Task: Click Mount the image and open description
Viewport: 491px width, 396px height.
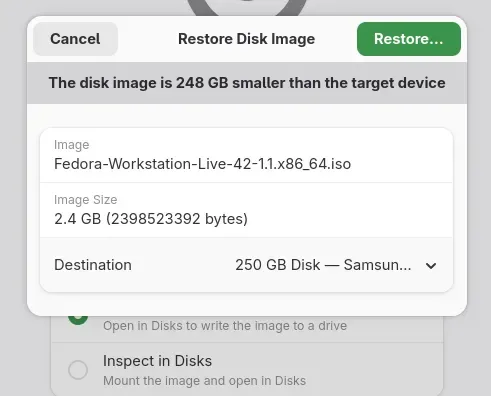Action: (204, 381)
